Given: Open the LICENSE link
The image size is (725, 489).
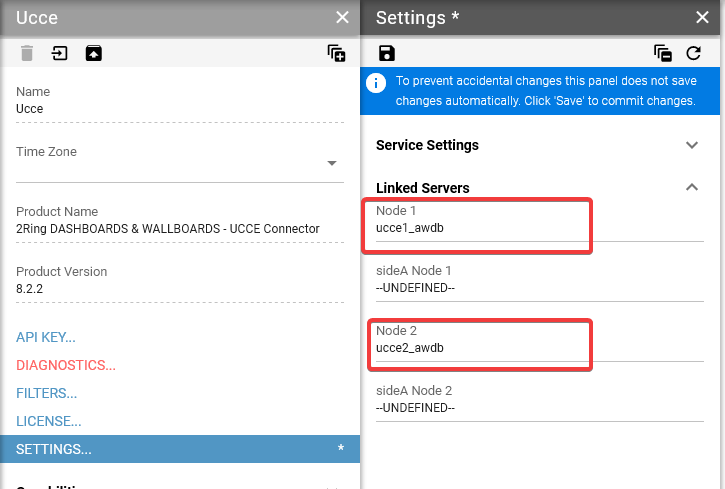Looking at the screenshot, I should (x=49, y=421).
